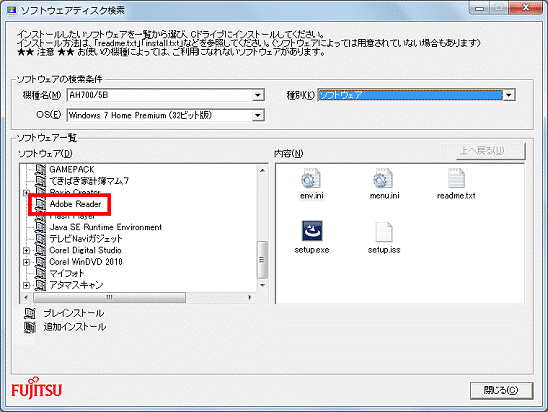Click the tree vertical scrollbar up arrow
Viewport: 548px width, 412px height.
262,170
